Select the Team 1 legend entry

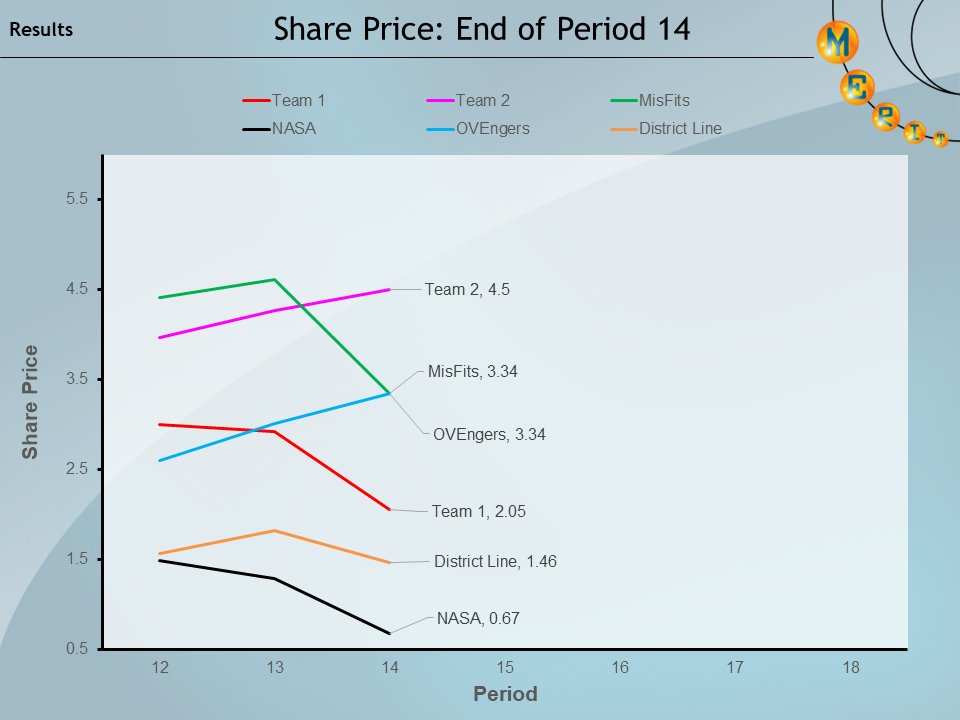[285, 100]
